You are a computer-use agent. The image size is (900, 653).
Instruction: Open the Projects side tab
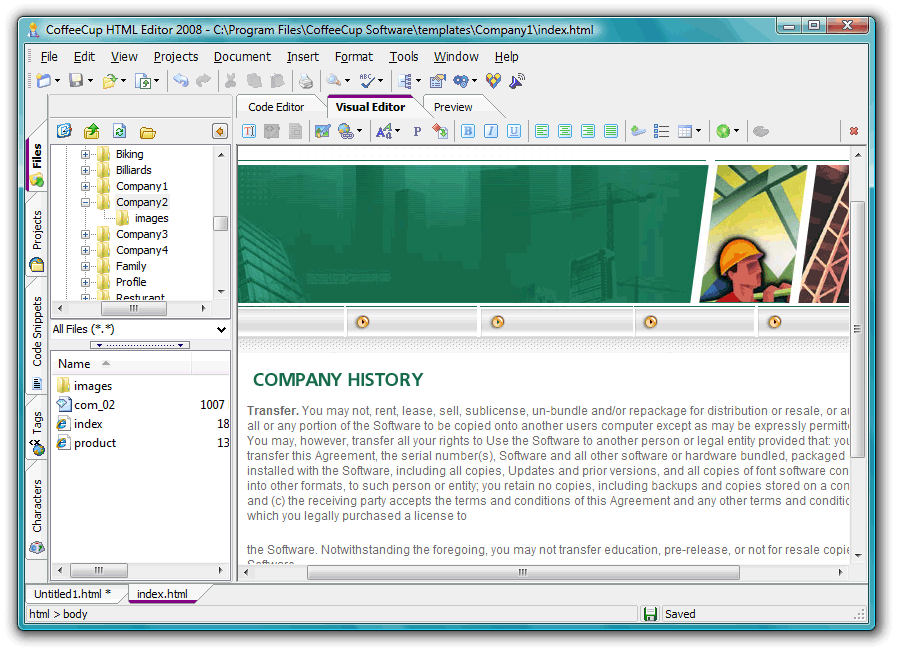click(37, 240)
